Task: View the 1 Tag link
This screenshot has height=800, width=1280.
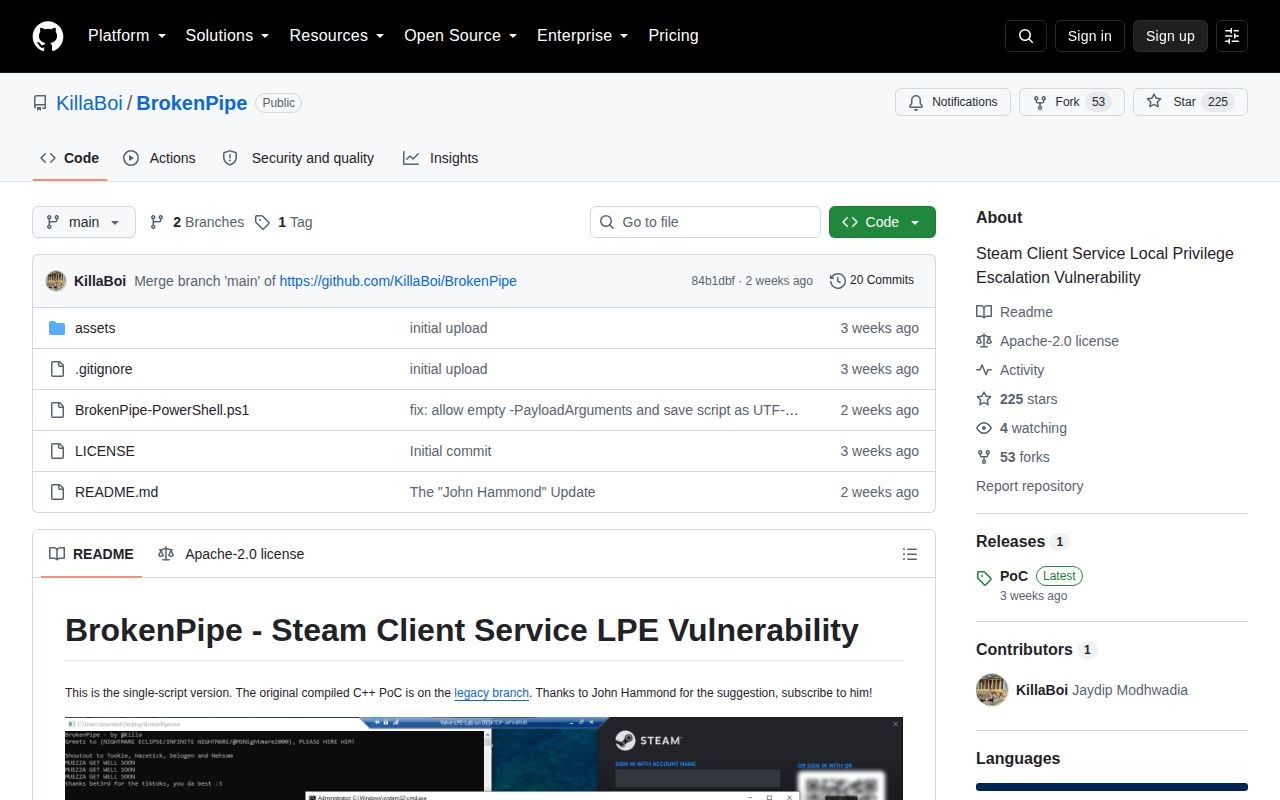Action: [x=283, y=222]
